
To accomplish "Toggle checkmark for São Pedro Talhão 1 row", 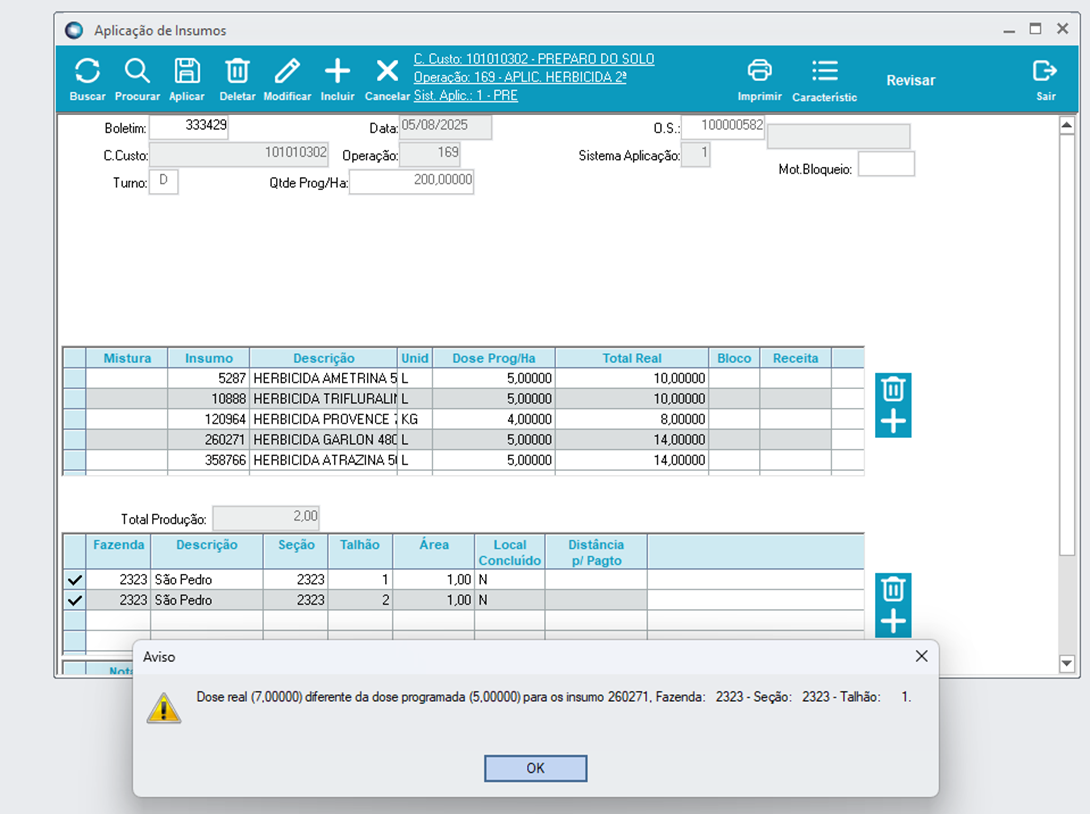I will (x=74, y=580).
